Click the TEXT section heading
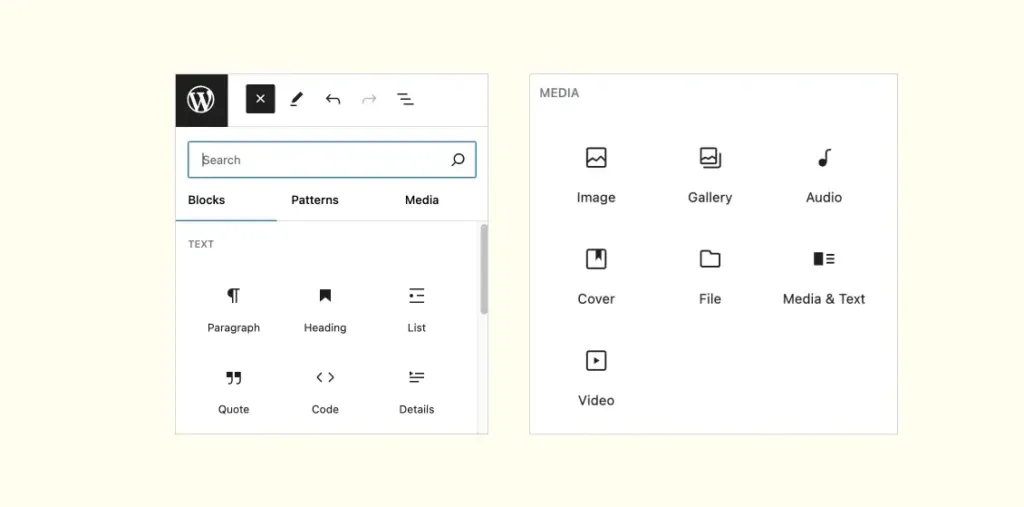1024x507 pixels. pyautogui.click(x=201, y=244)
